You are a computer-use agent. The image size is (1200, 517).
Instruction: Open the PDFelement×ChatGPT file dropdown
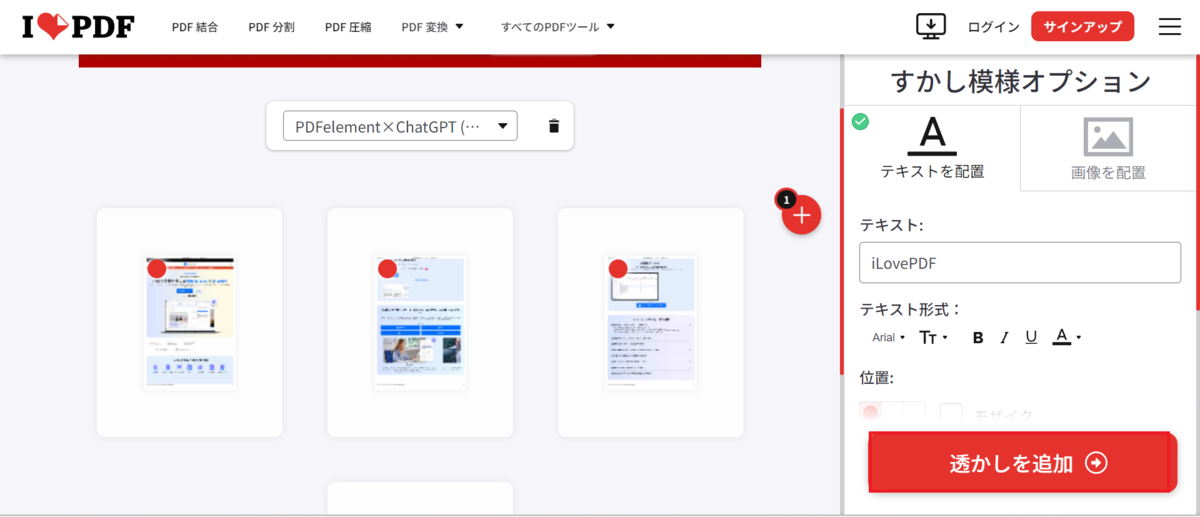(x=400, y=126)
